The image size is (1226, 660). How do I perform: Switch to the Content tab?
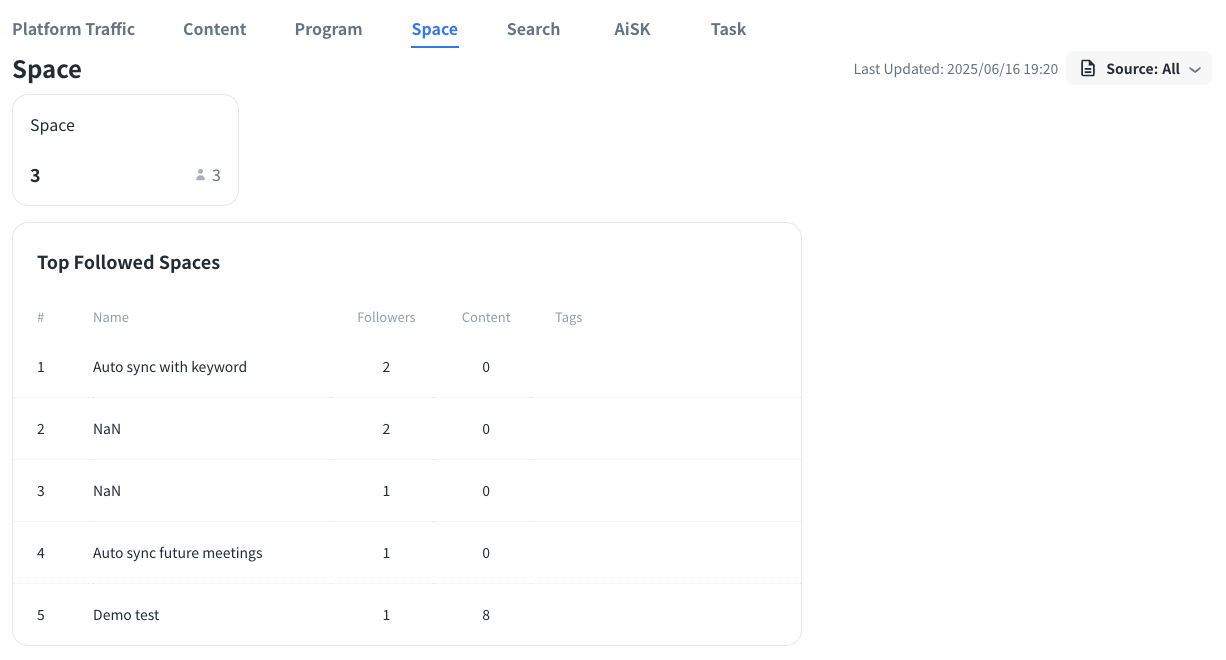click(214, 29)
